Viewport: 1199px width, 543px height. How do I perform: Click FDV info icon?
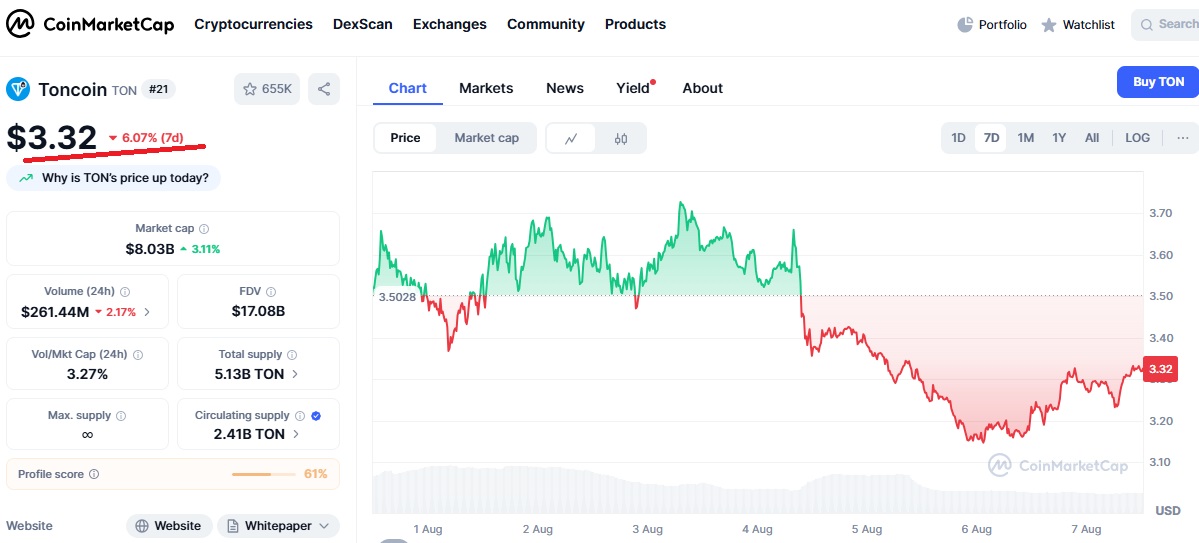click(271, 291)
